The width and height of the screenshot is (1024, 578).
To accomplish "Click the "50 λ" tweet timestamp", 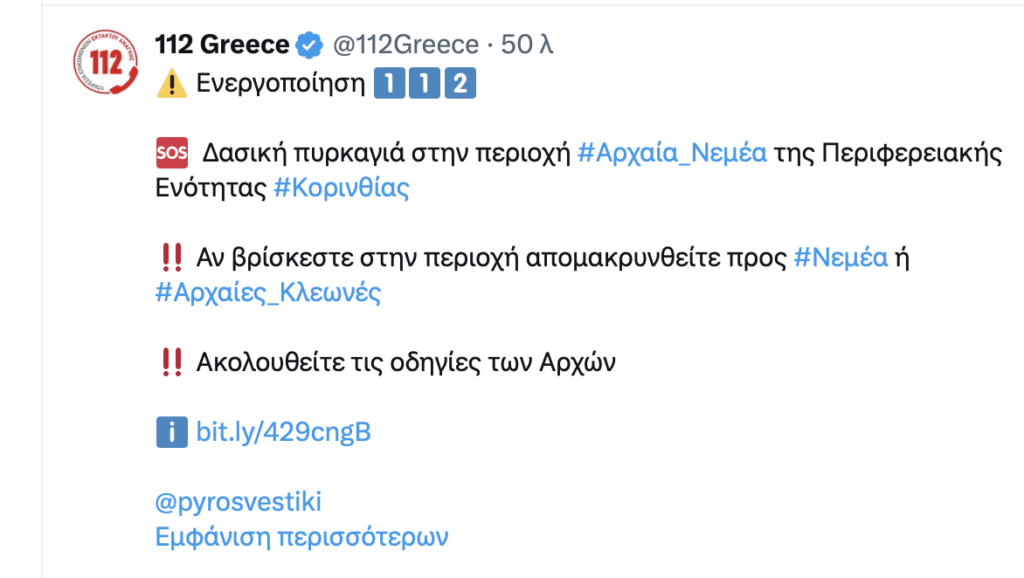I will 527,45.
